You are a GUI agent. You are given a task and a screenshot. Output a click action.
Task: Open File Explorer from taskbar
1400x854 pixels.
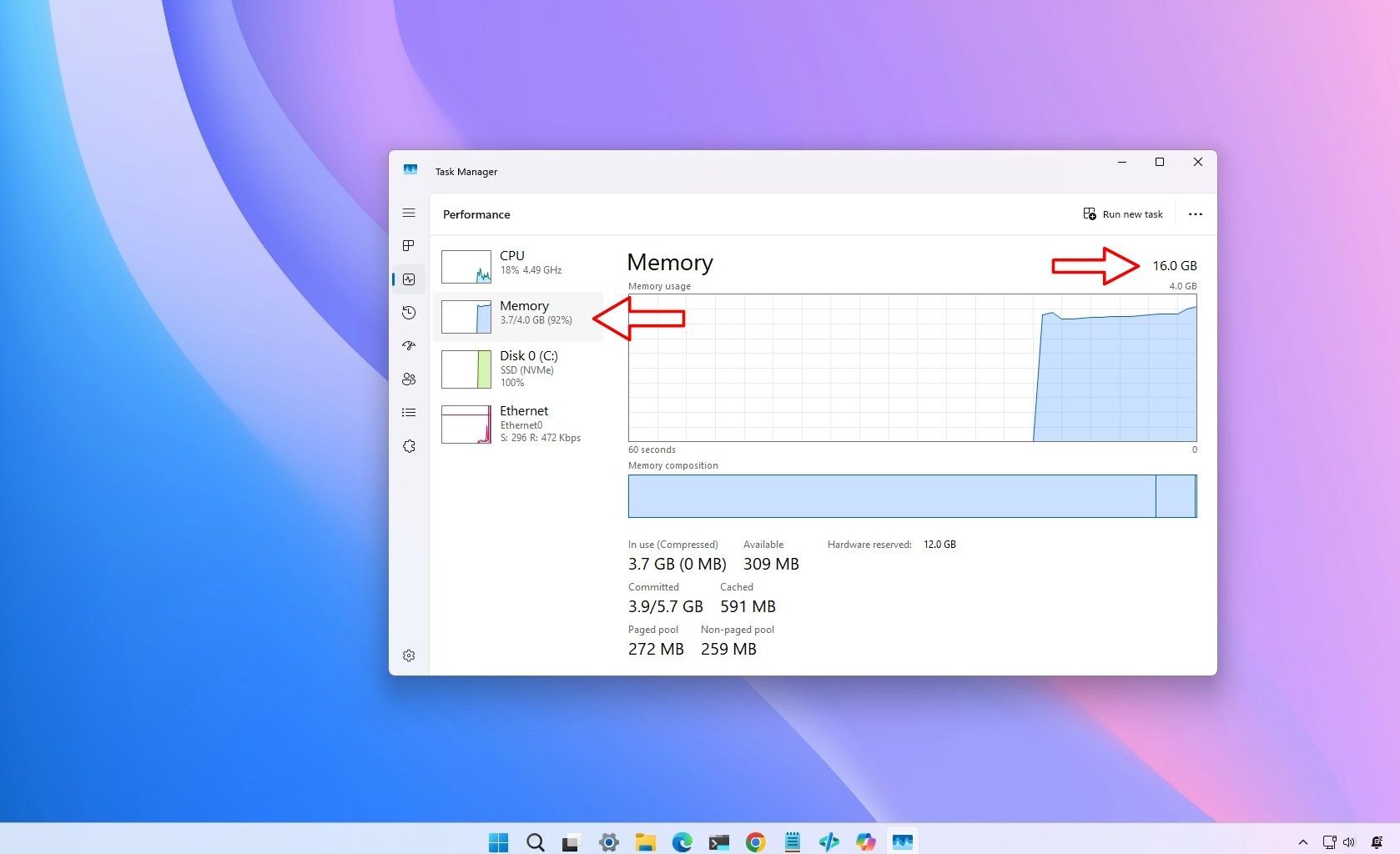(645, 842)
